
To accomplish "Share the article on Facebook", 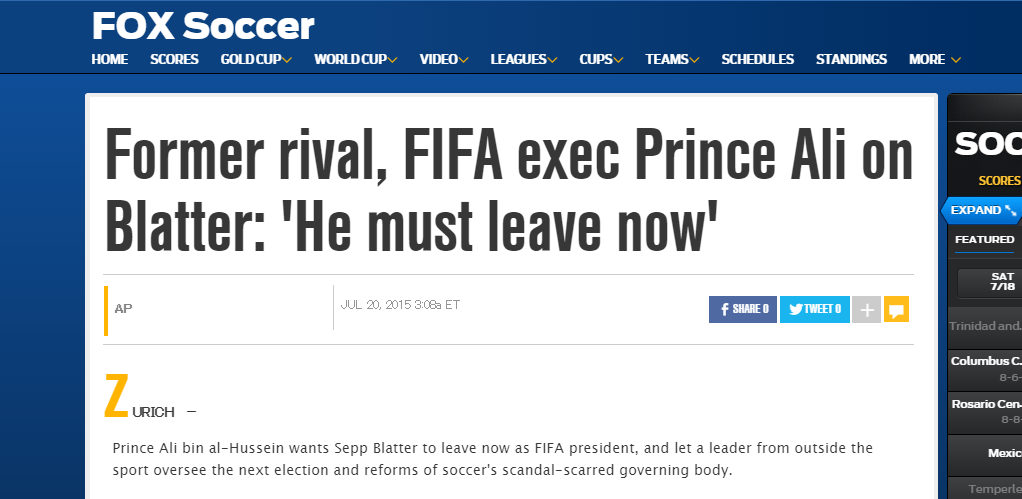I will 742,309.
